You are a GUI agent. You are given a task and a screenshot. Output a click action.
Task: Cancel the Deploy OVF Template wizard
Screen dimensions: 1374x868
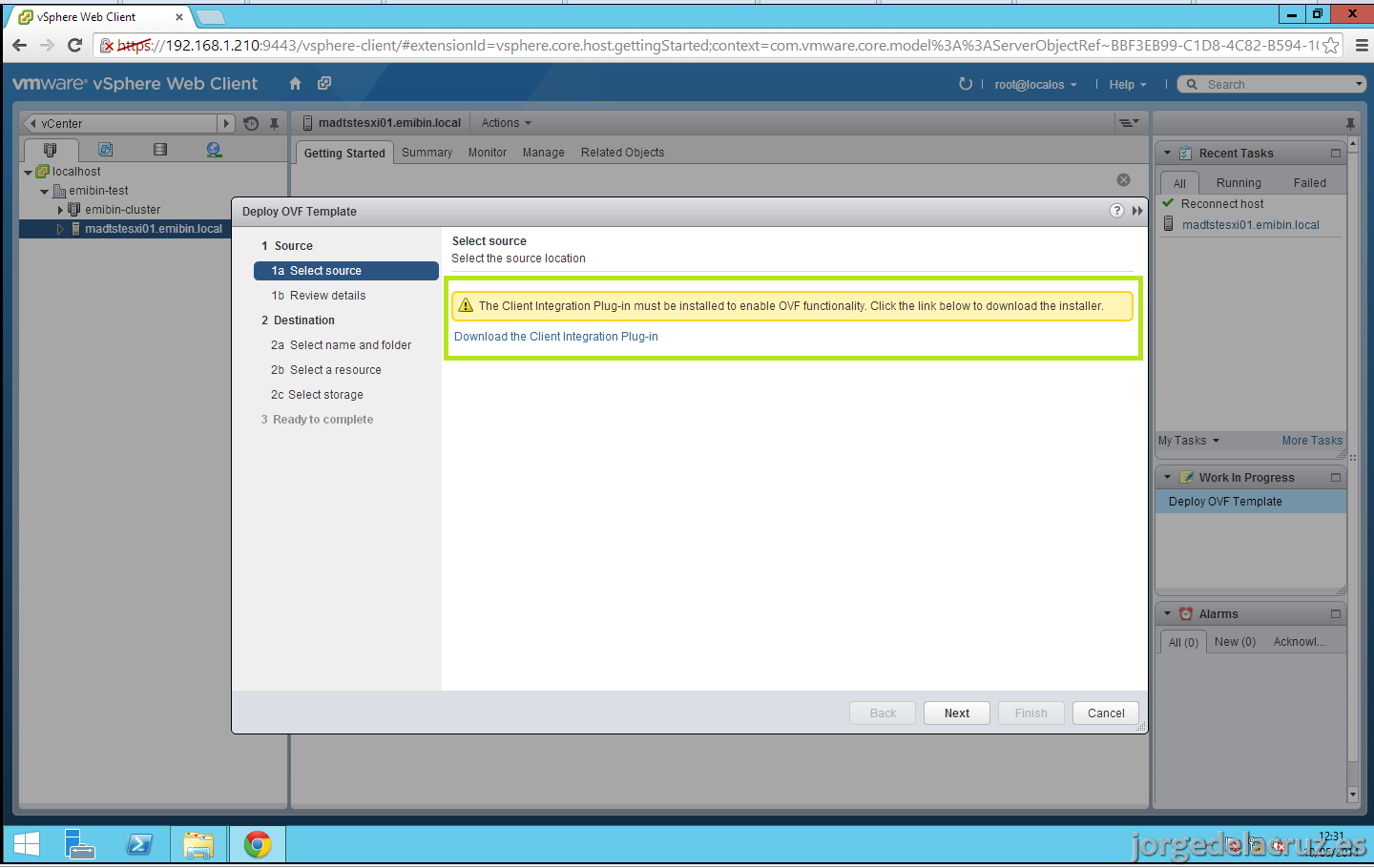click(1106, 713)
